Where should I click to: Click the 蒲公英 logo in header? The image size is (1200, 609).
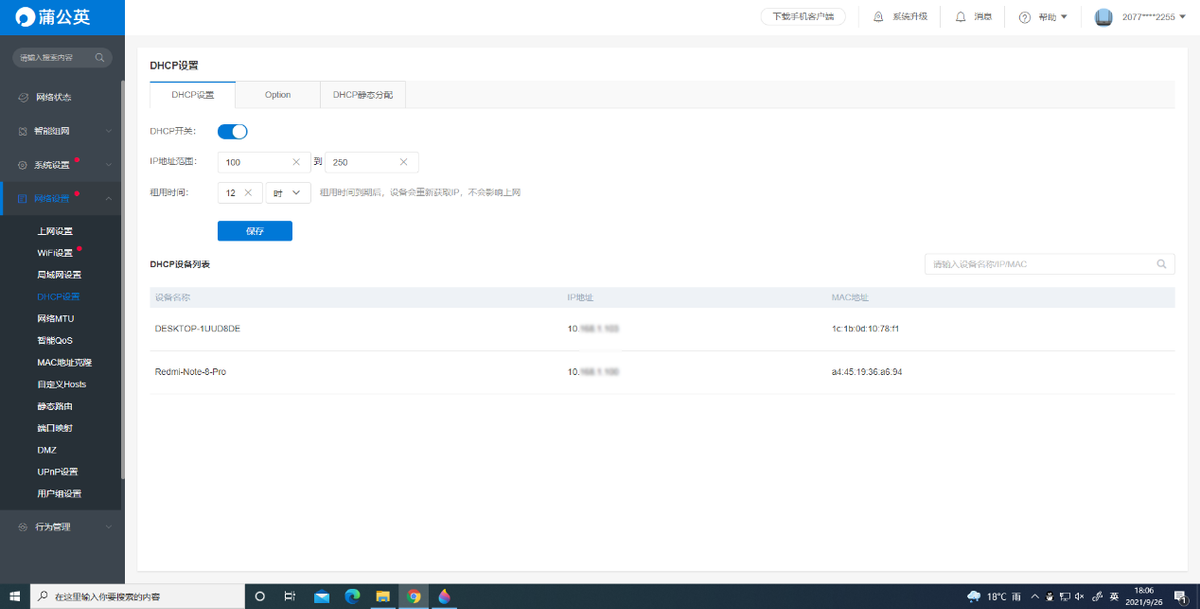[51, 17]
